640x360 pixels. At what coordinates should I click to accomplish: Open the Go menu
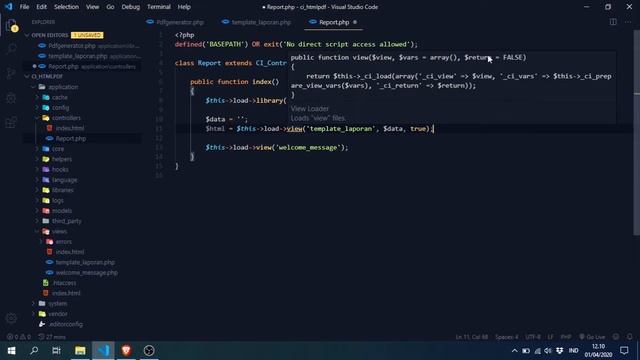(x=110, y=7)
